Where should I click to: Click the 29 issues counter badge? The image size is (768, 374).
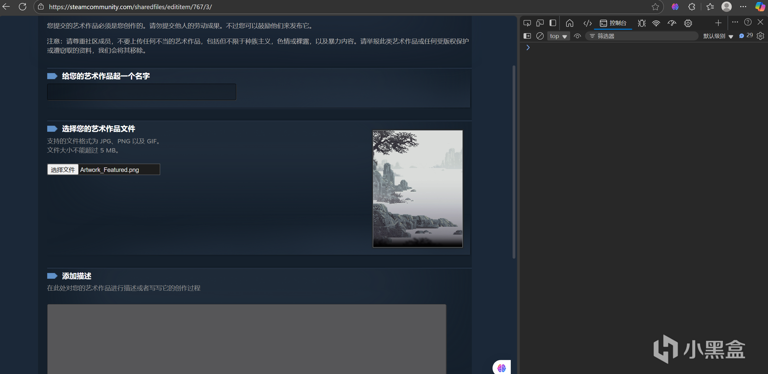point(745,36)
